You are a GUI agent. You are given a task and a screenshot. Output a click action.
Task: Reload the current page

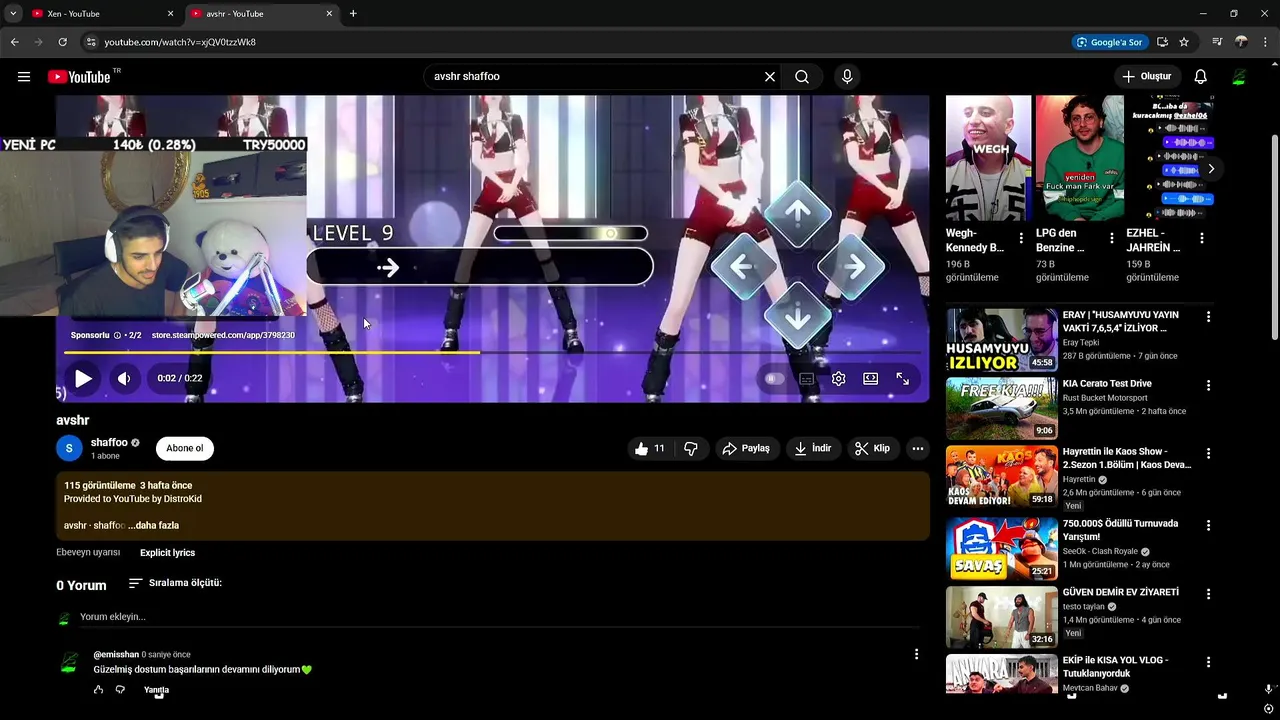[62, 42]
